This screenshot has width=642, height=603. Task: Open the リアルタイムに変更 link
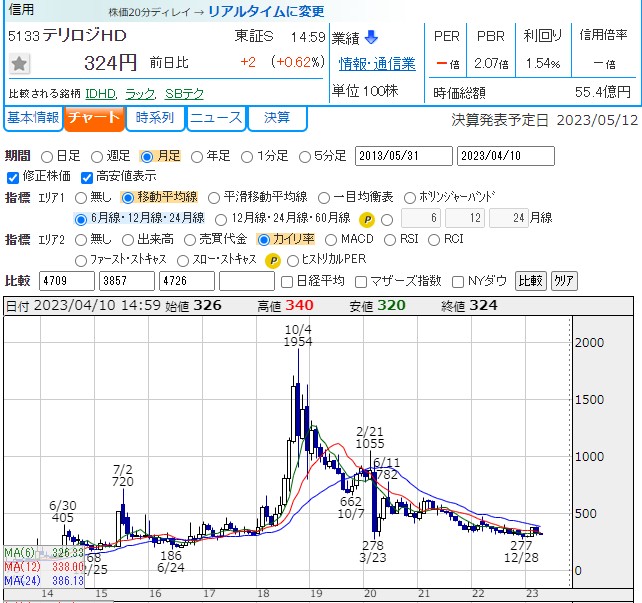267,11
